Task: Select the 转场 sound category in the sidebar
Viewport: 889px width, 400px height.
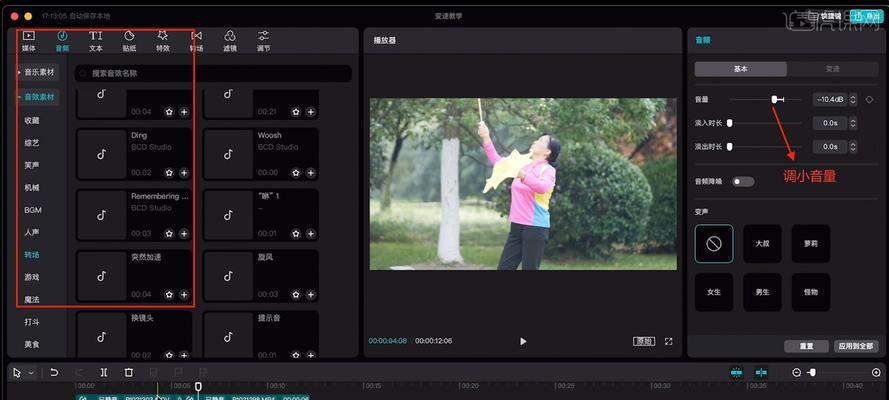Action: point(32,255)
